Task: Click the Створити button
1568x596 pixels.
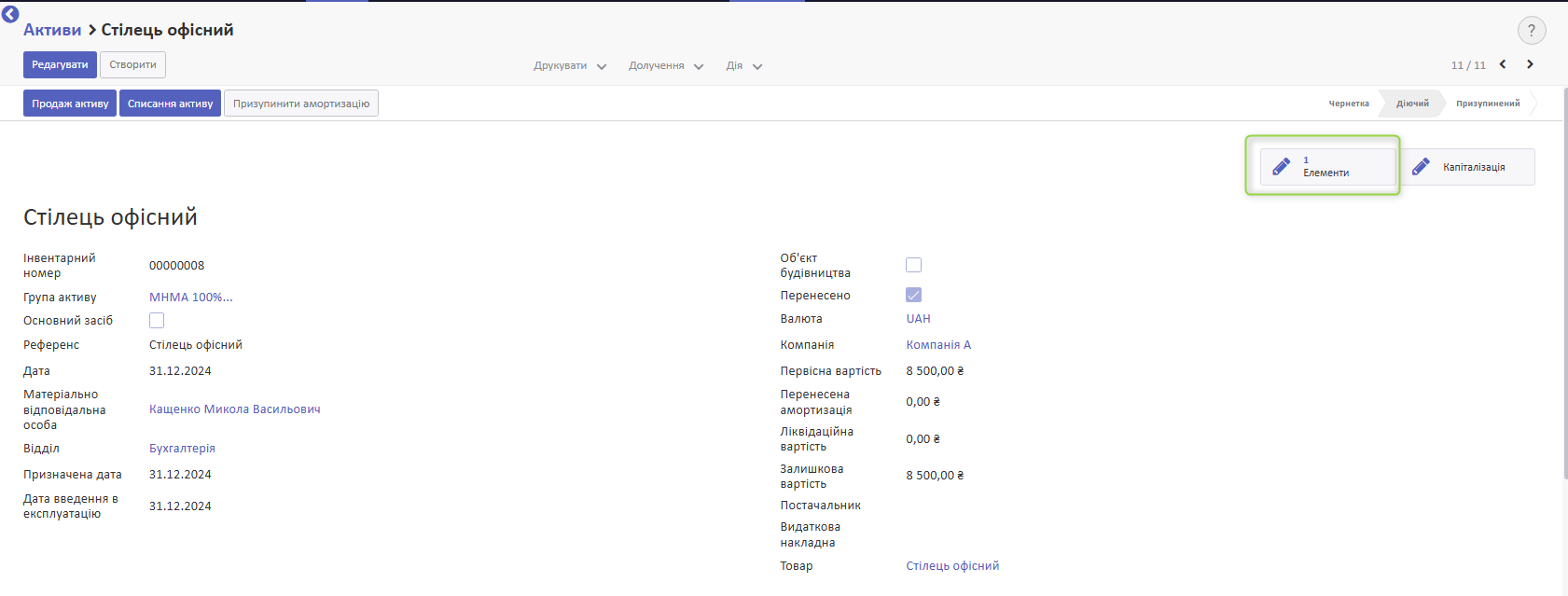Action: (132, 64)
